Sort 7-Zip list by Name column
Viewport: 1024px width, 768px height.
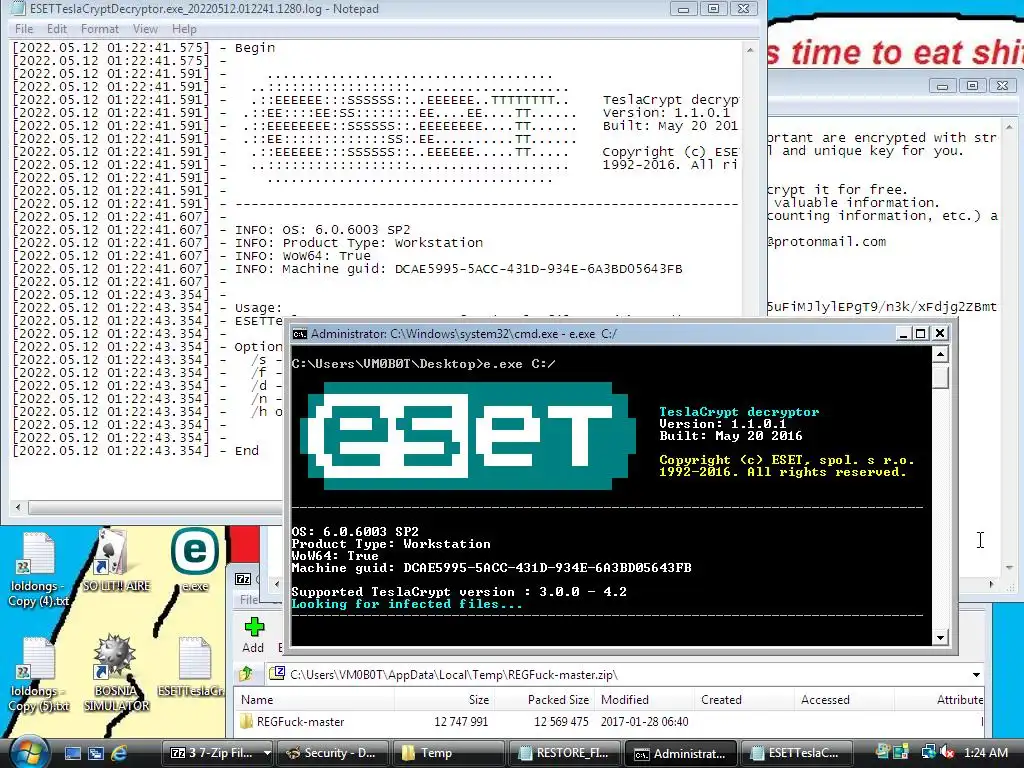(x=314, y=699)
